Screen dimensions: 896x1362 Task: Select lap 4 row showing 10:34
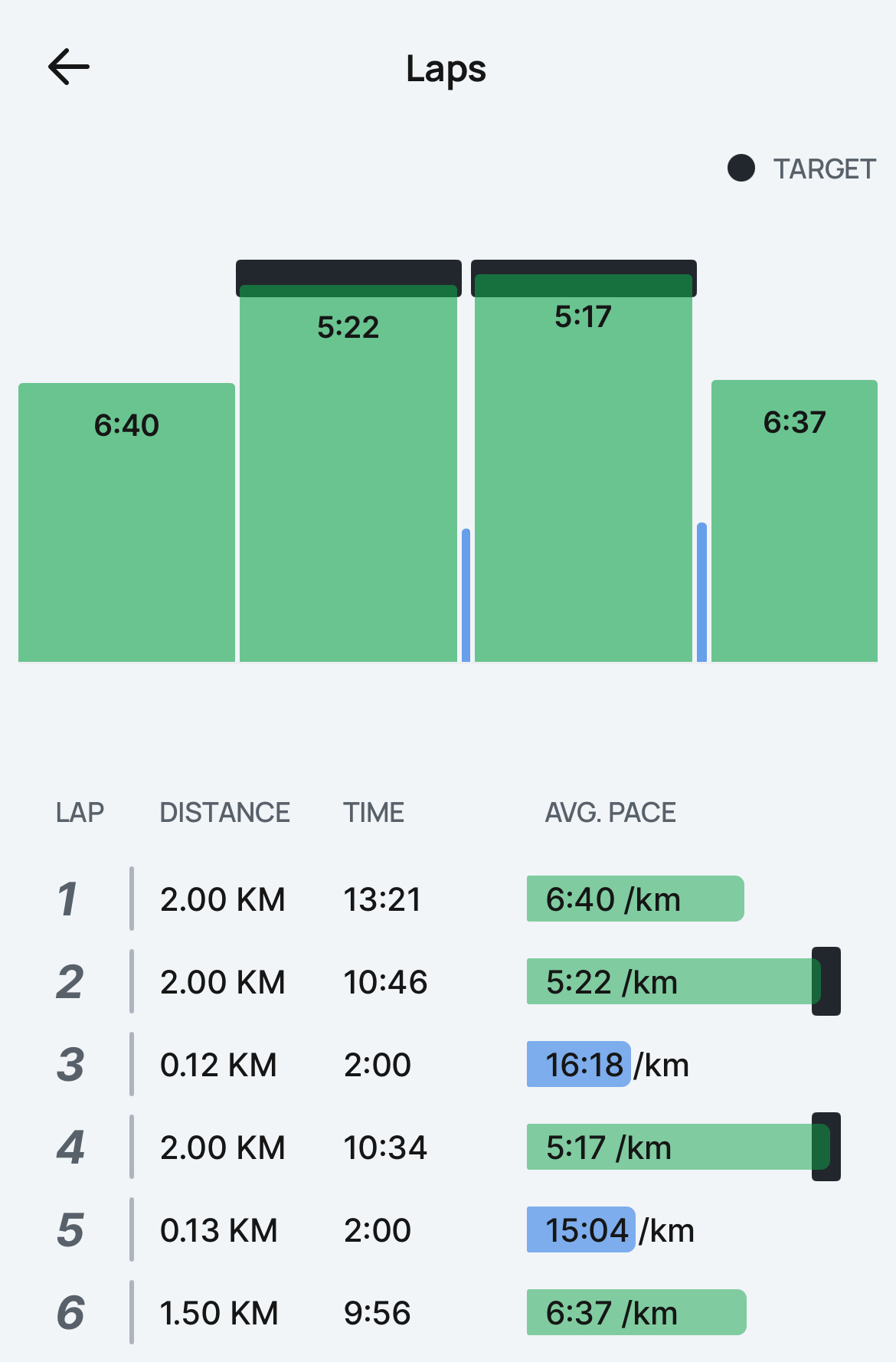(448, 1147)
